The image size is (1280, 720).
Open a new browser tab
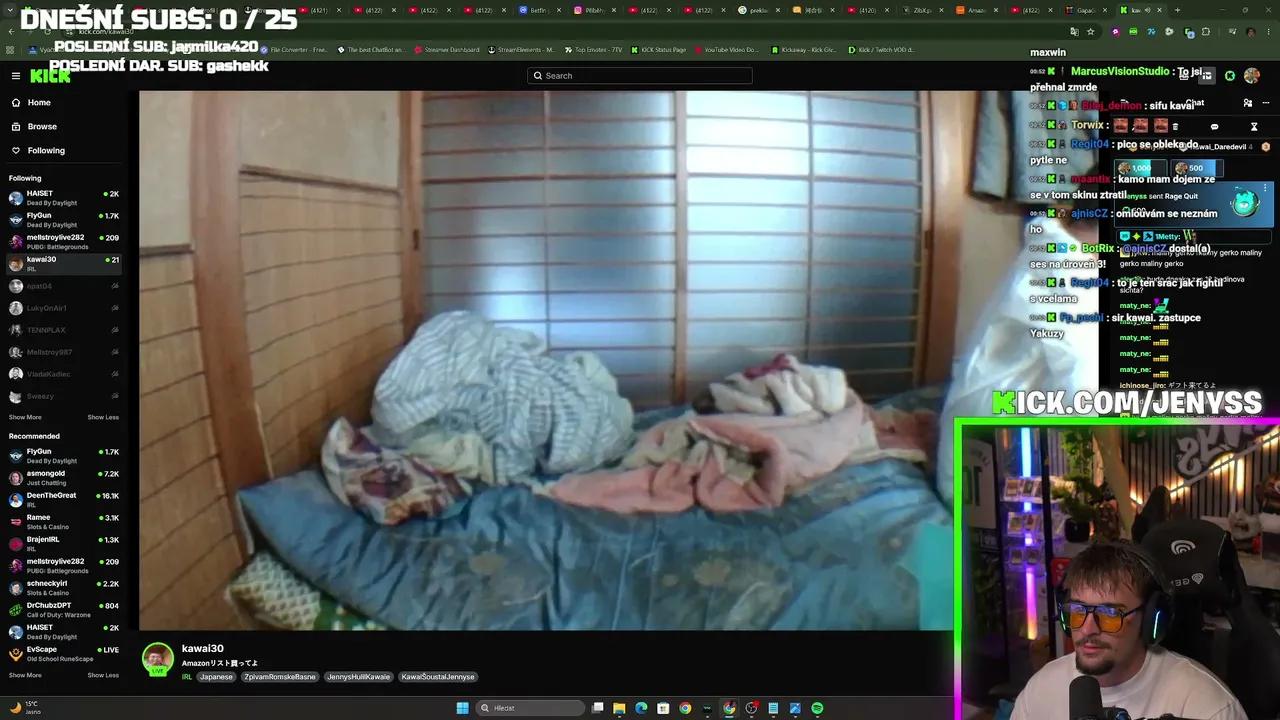(1177, 10)
